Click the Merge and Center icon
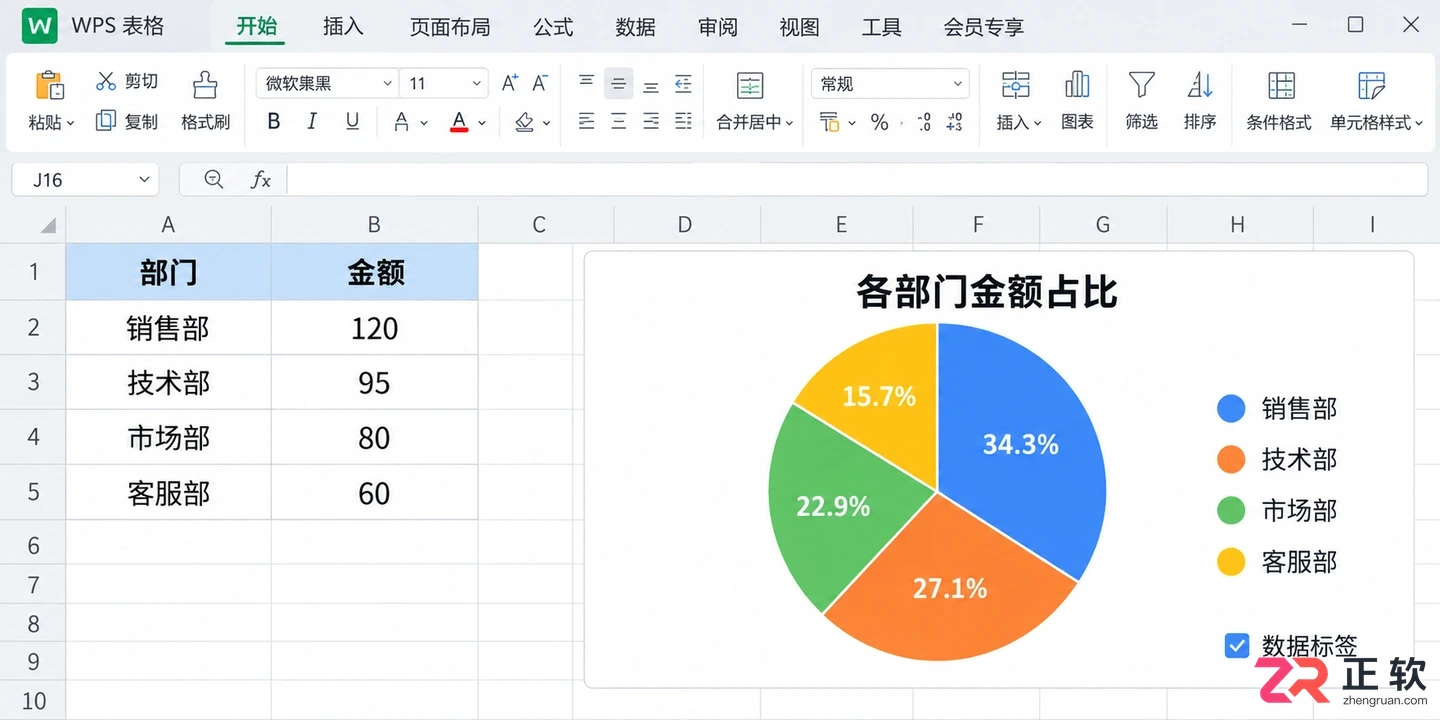The width and height of the screenshot is (1440, 720). [x=750, y=85]
